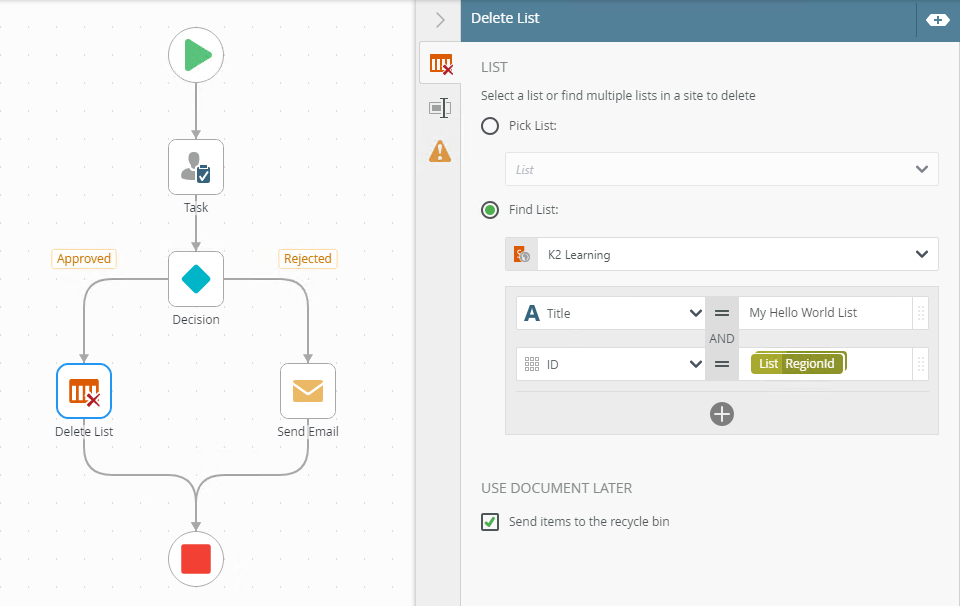
Task: Select the Delete List step icon
Action: pos(84,391)
